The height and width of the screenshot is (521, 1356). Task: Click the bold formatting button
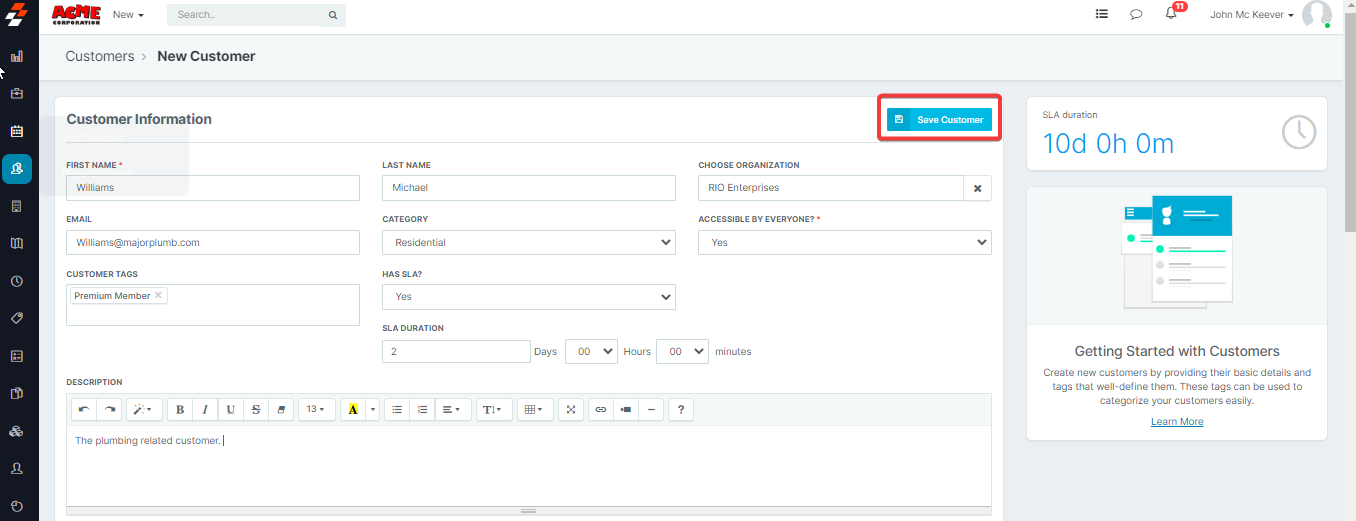[180, 409]
